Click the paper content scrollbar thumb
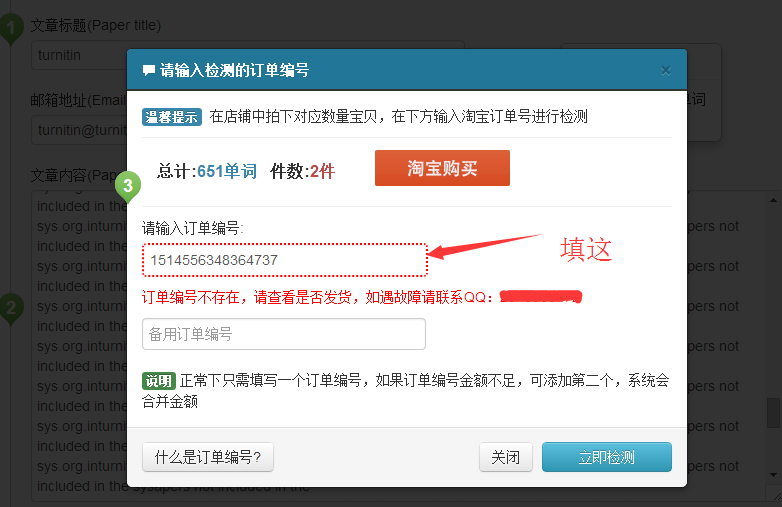Viewport: 782px width, 507px height. coord(774,412)
